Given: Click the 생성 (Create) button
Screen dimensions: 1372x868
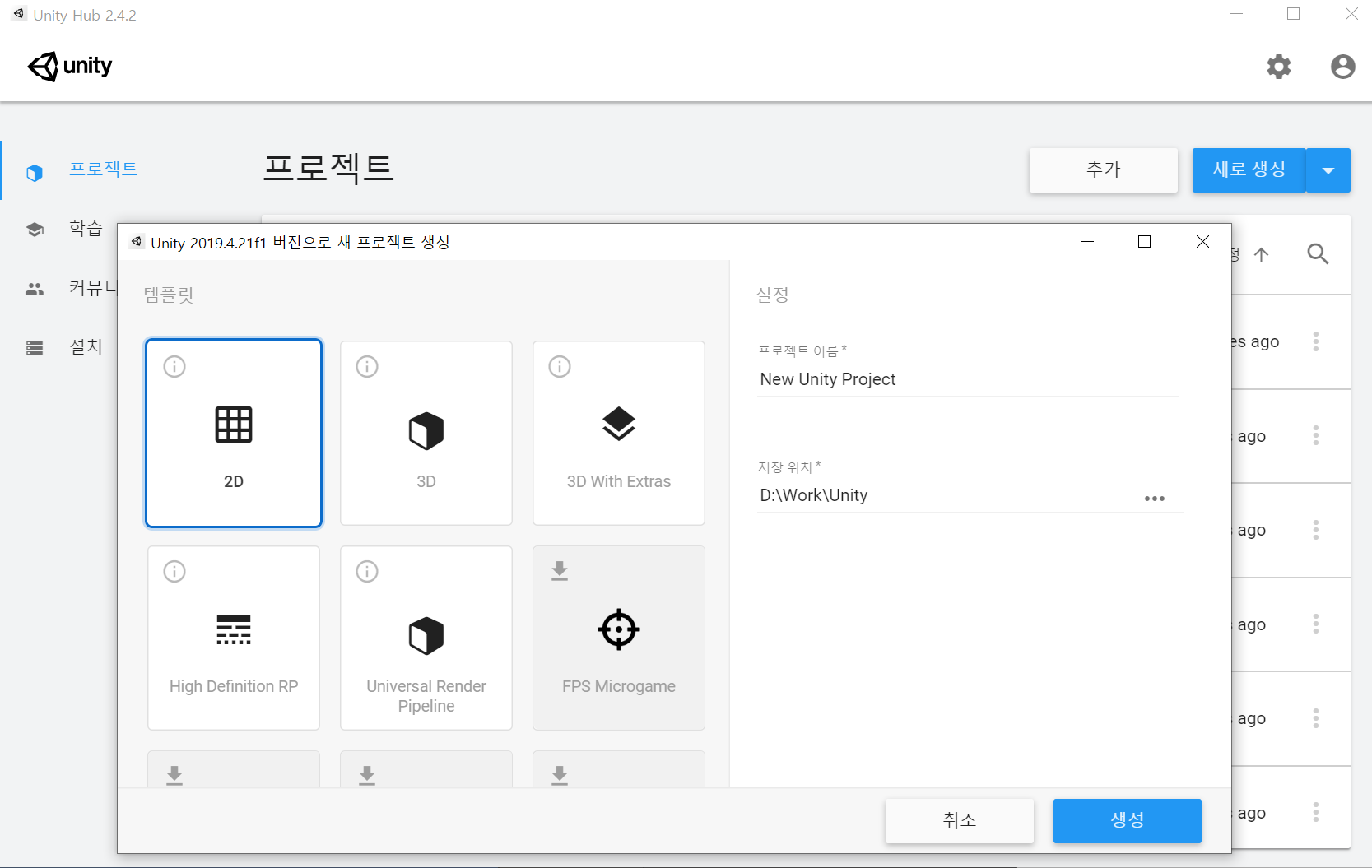Looking at the screenshot, I should 1128,820.
